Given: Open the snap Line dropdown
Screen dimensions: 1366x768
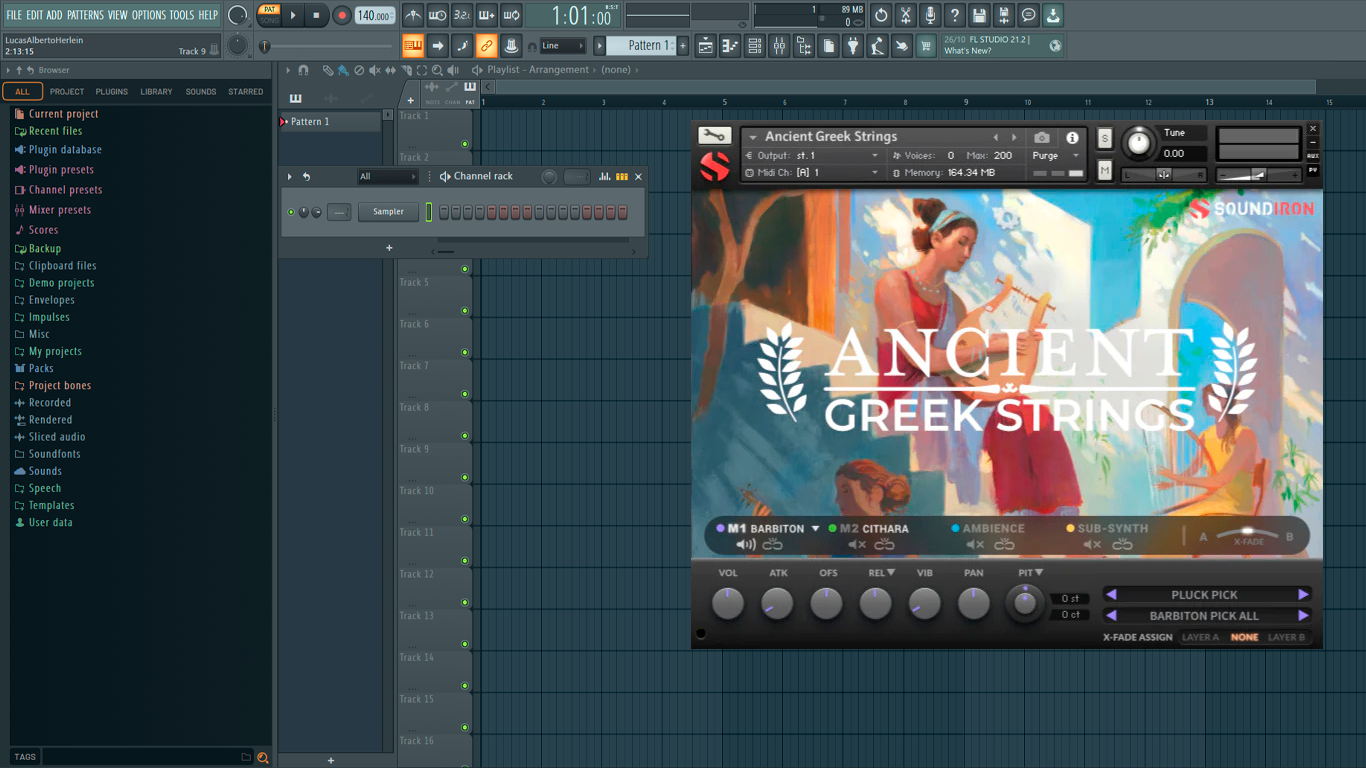Looking at the screenshot, I should (562, 46).
